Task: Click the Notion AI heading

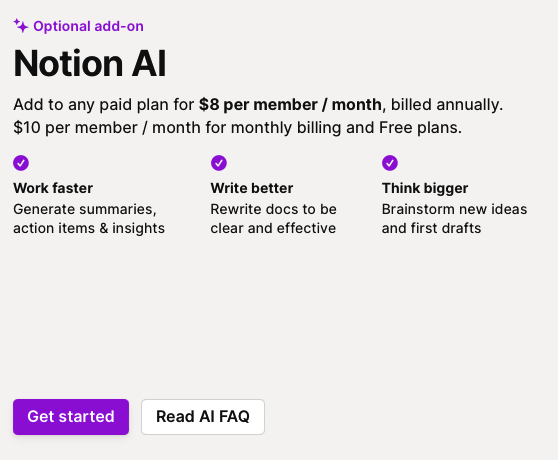Action: [90, 63]
